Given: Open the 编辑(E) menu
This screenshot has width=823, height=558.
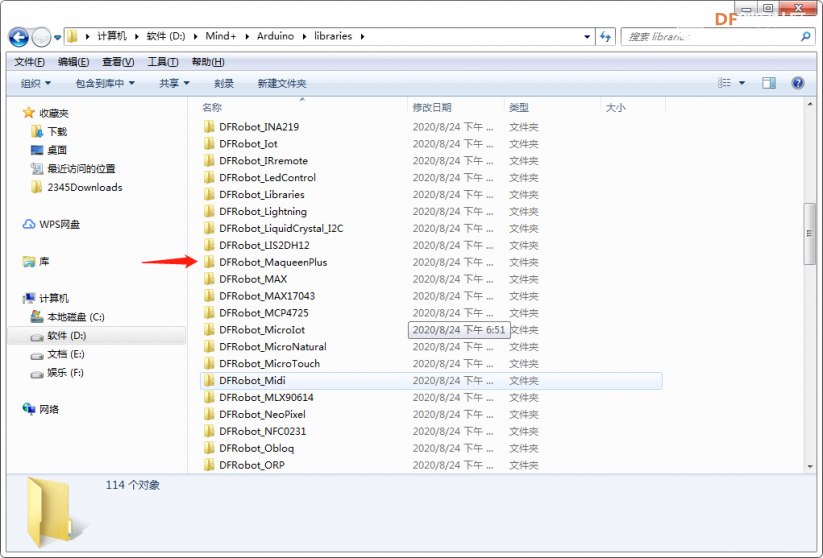Looking at the screenshot, I should [73, 62].
